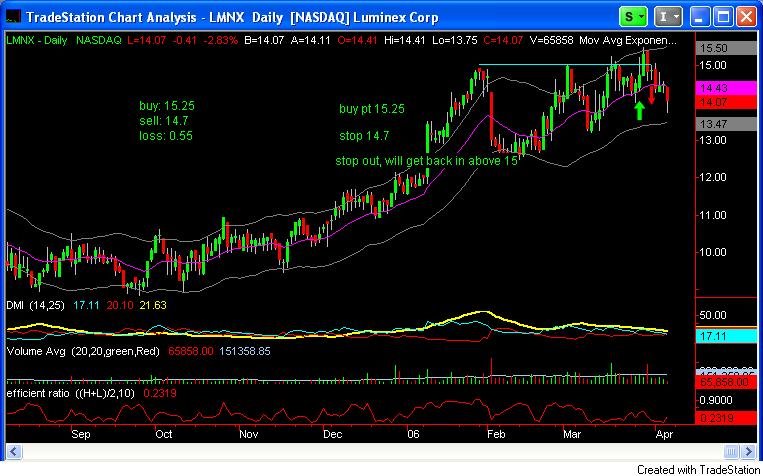Click the Sep label on the date axis
The width and height of the screenshot is (763, 476).
click(81, 434)
